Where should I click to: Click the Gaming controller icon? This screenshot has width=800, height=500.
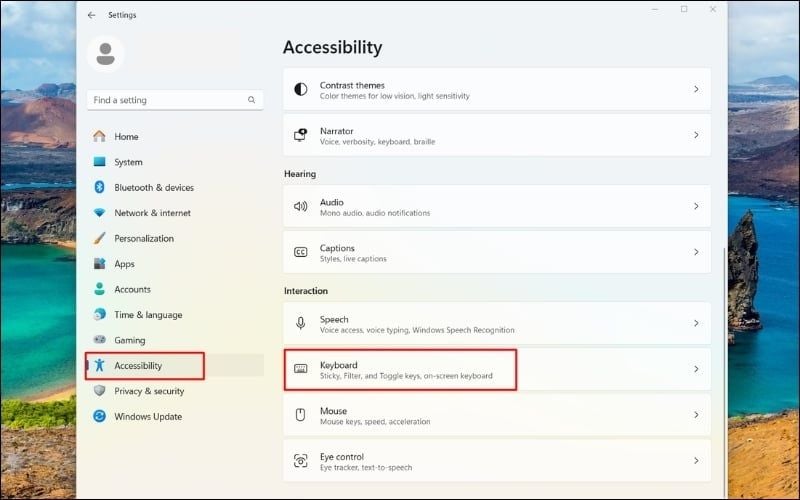(x=99, y=340)
